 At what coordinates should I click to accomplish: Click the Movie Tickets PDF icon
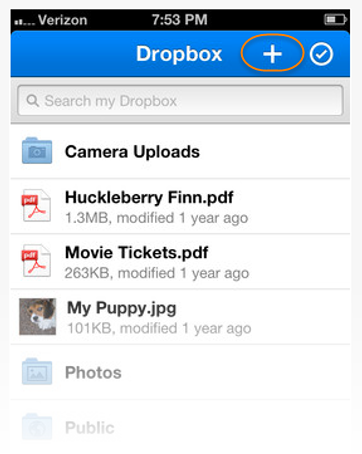coord(36,261)
